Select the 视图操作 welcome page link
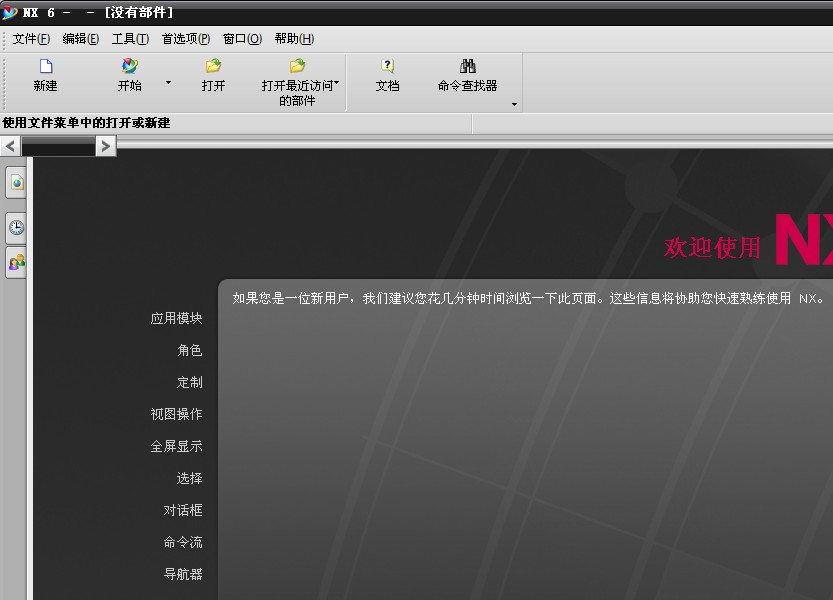The height and width of the screenshot is (600, 833). pyautogui.click(x=176, y=414)
